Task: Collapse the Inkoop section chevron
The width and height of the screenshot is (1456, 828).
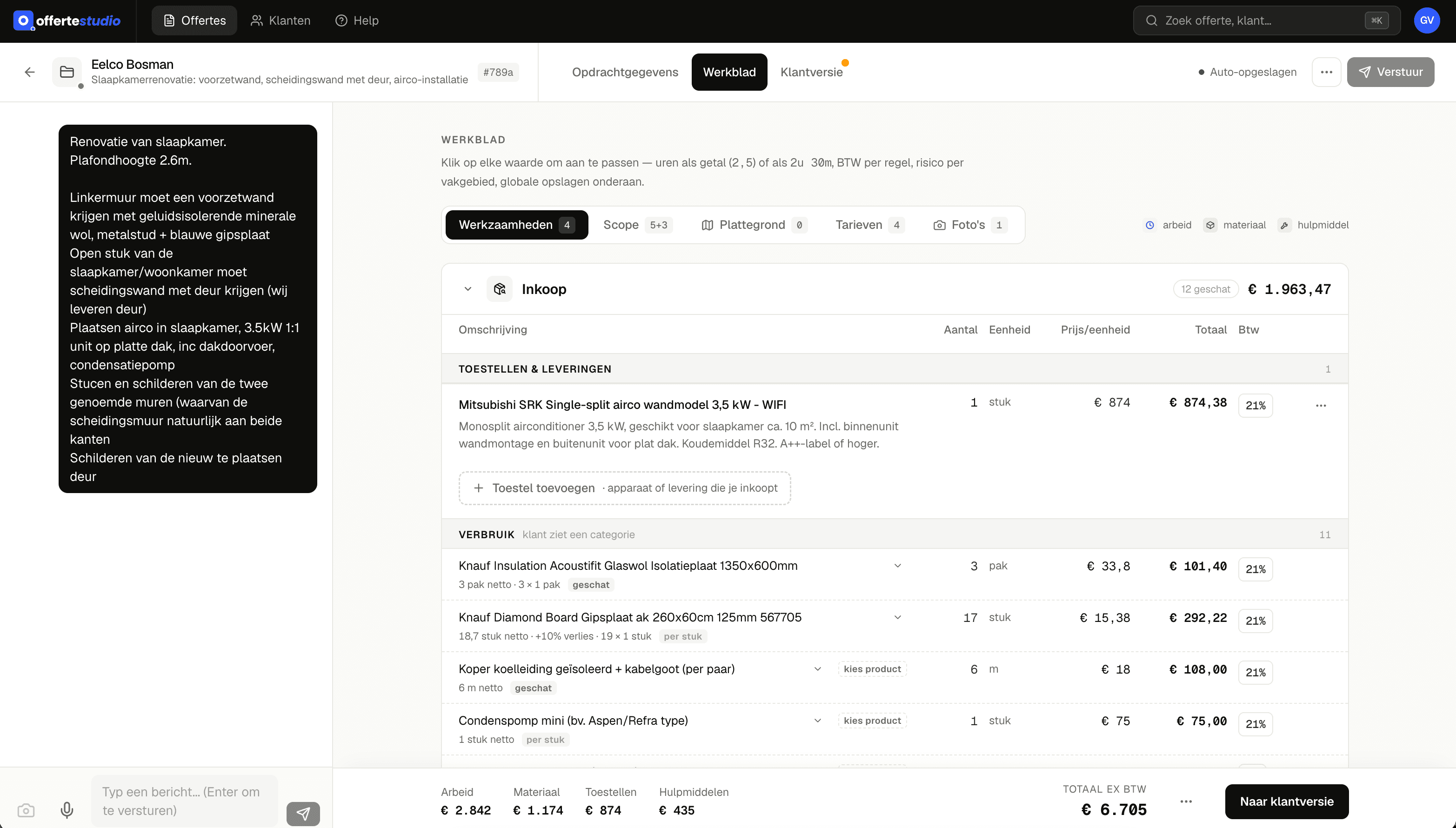Action: point(468,289)
